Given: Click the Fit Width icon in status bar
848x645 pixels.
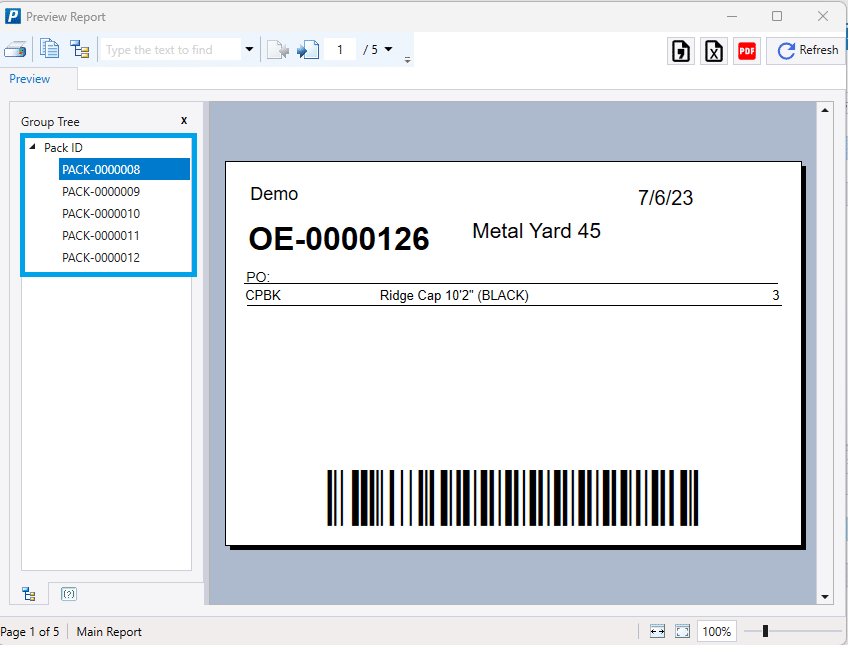Looking at the screenshot, I should 657,631.
